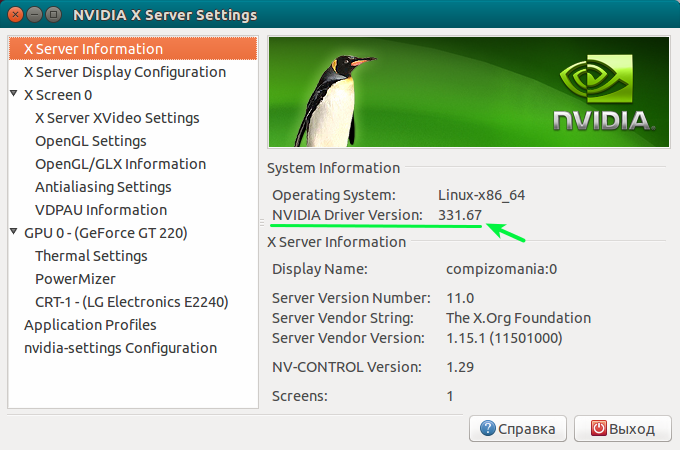Select X Server XVideo Settings
680x450 pixels.
(x=117, y=118)
